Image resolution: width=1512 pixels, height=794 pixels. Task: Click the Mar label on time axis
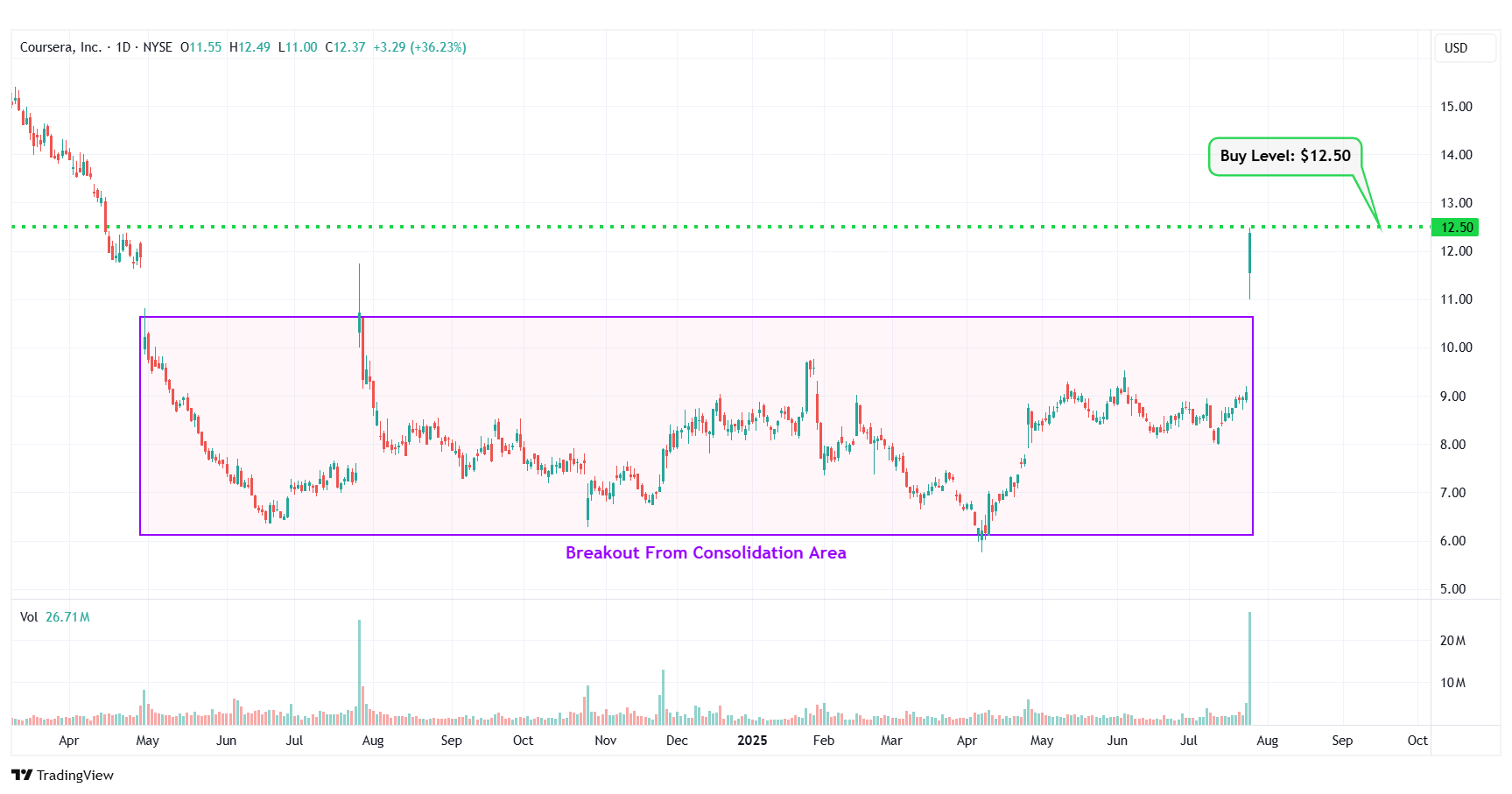coord(891,741)
